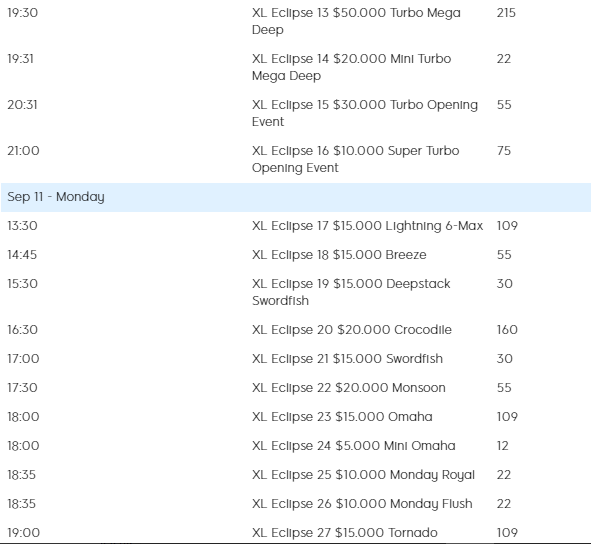This screenshot has width=591, height=544.
Task: Select the 160 buy-in for Crocodile
Action: (x=507, y=330)
